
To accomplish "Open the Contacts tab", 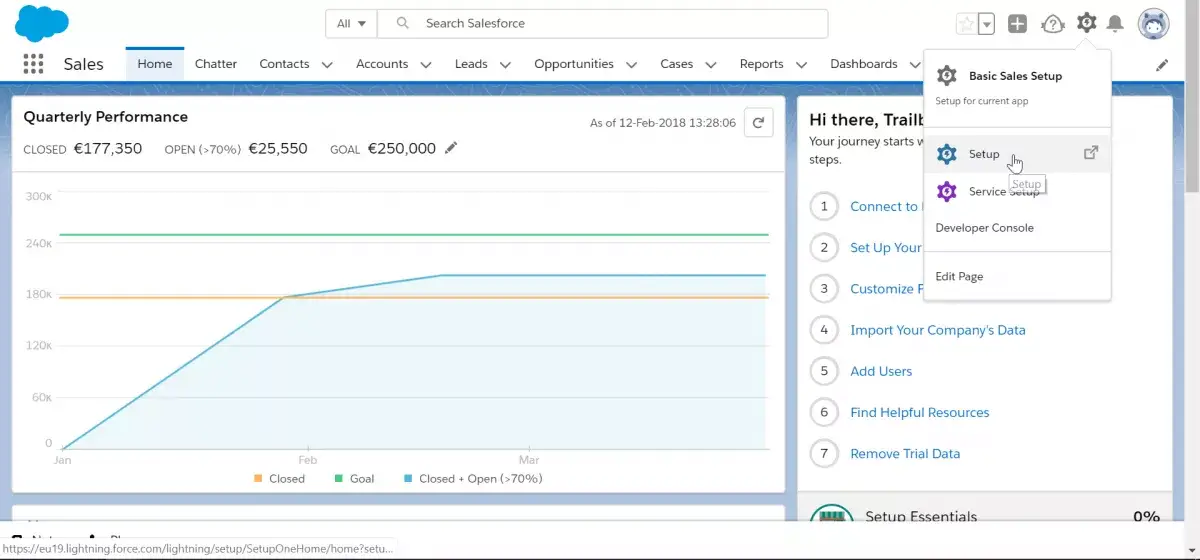I will coord(284,64).
